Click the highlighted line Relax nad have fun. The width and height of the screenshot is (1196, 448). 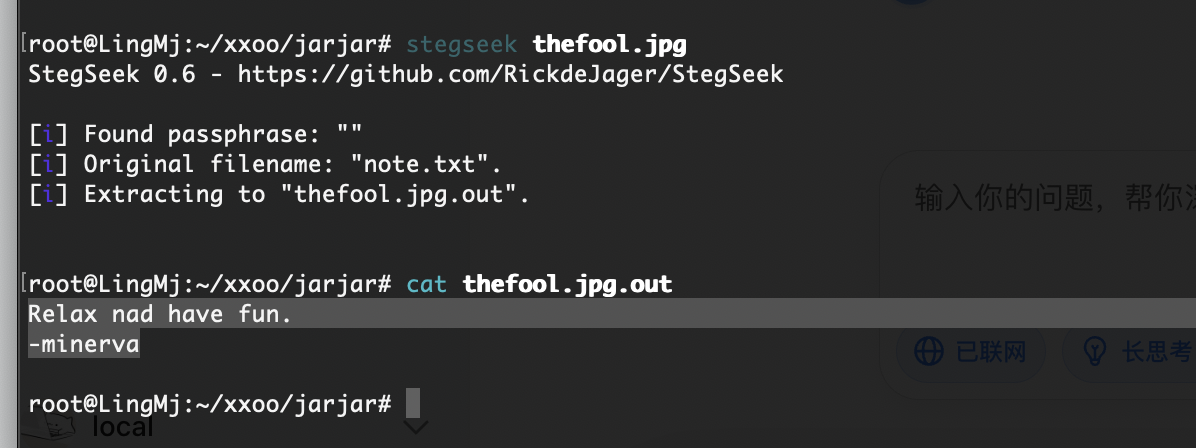(x=160, y=314)
